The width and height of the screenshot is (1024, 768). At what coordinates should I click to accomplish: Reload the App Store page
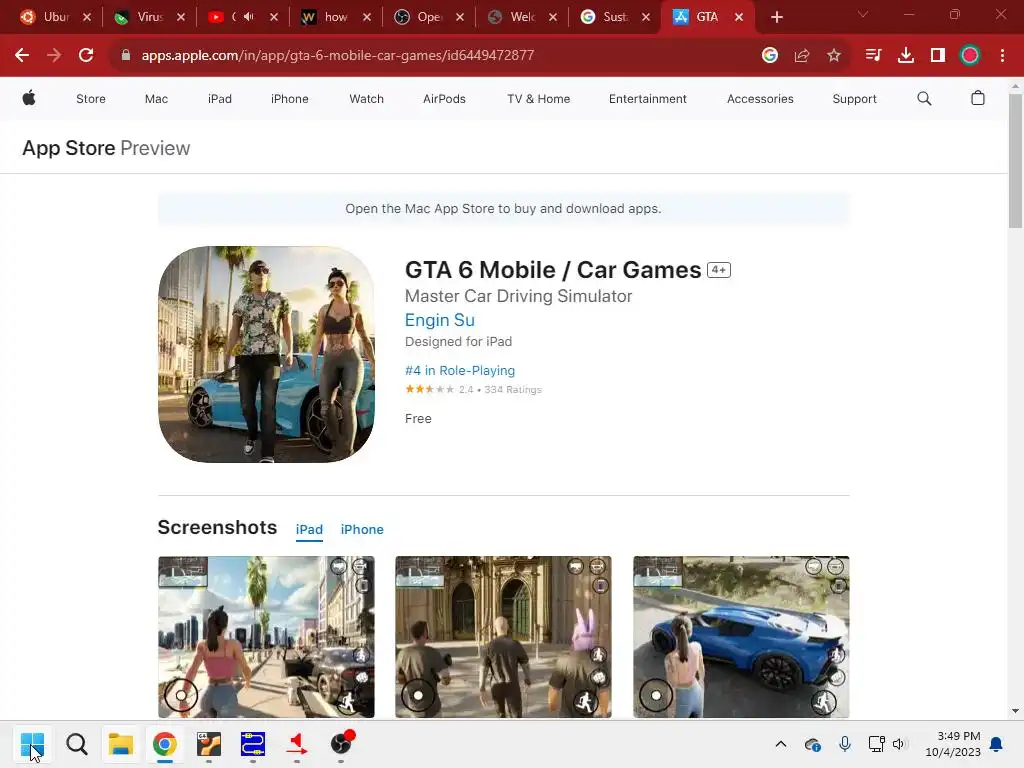click(x=86, y=56)
